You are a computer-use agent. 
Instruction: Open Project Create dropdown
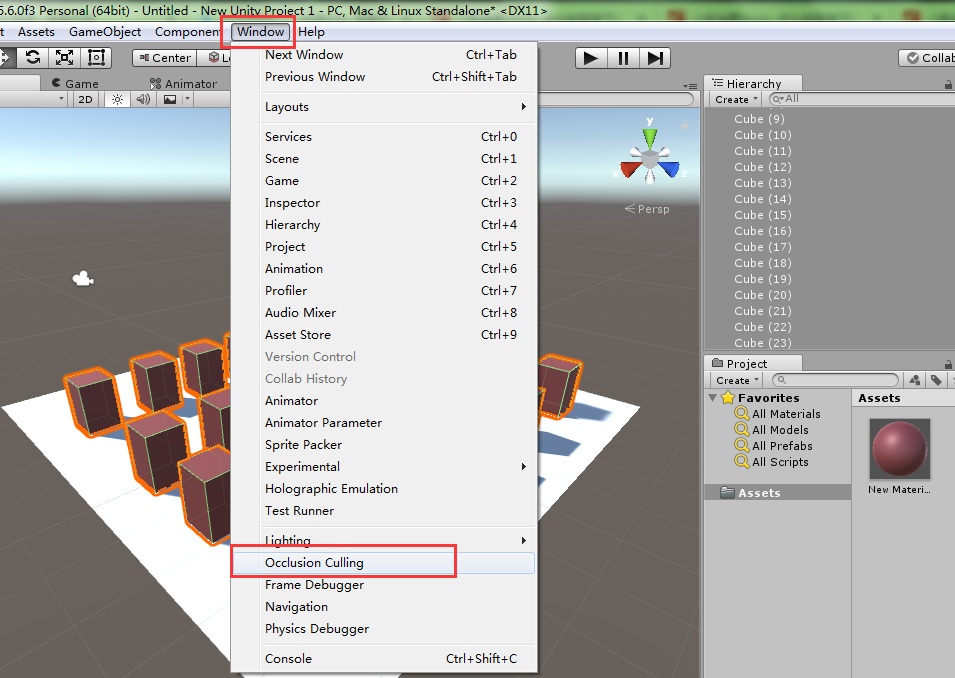737,380
